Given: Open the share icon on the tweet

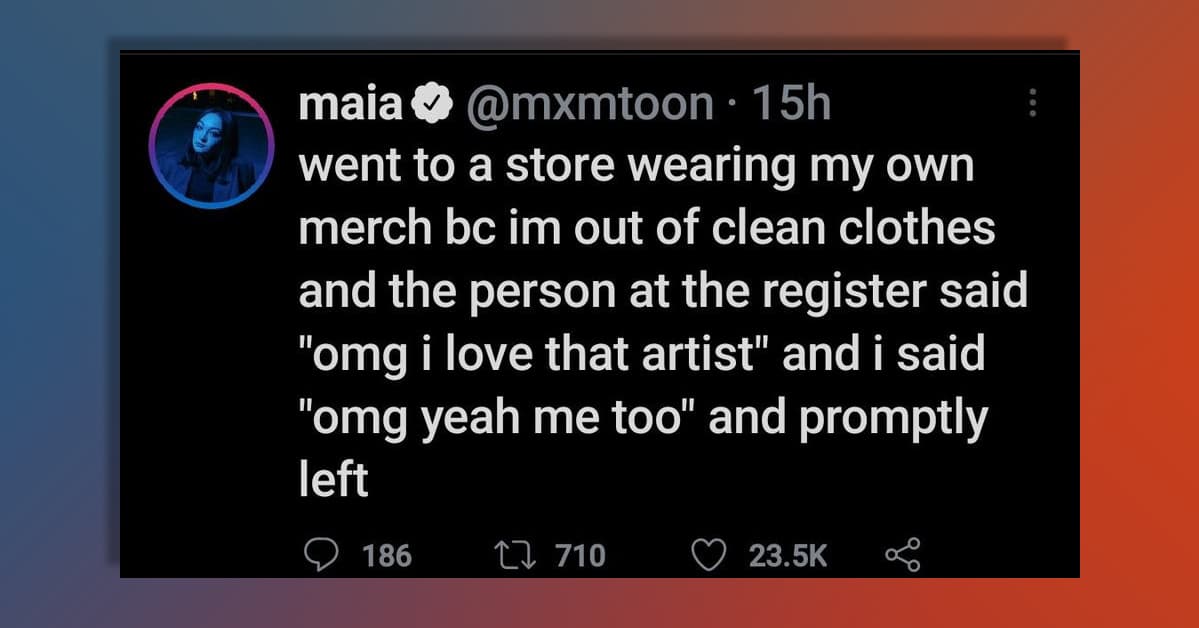Looking at the screenshot, I should (902, 555).
